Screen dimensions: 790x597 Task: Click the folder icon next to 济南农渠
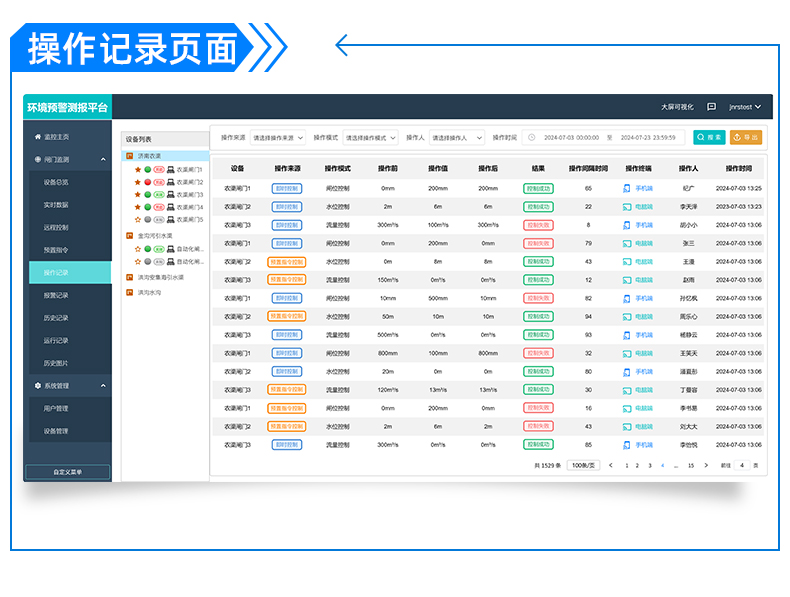coord(129,156)
